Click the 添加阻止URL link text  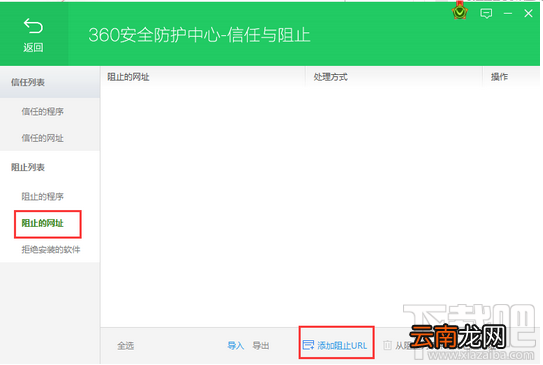pyautogui.click(x=342, y=345)
